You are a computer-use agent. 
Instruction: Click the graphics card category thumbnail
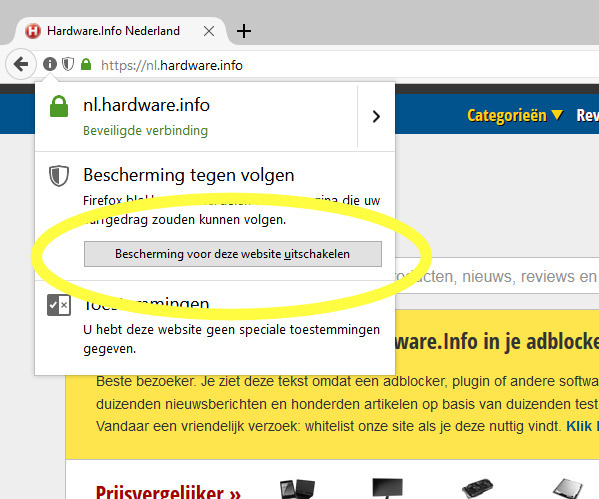[x=478, y=489]
